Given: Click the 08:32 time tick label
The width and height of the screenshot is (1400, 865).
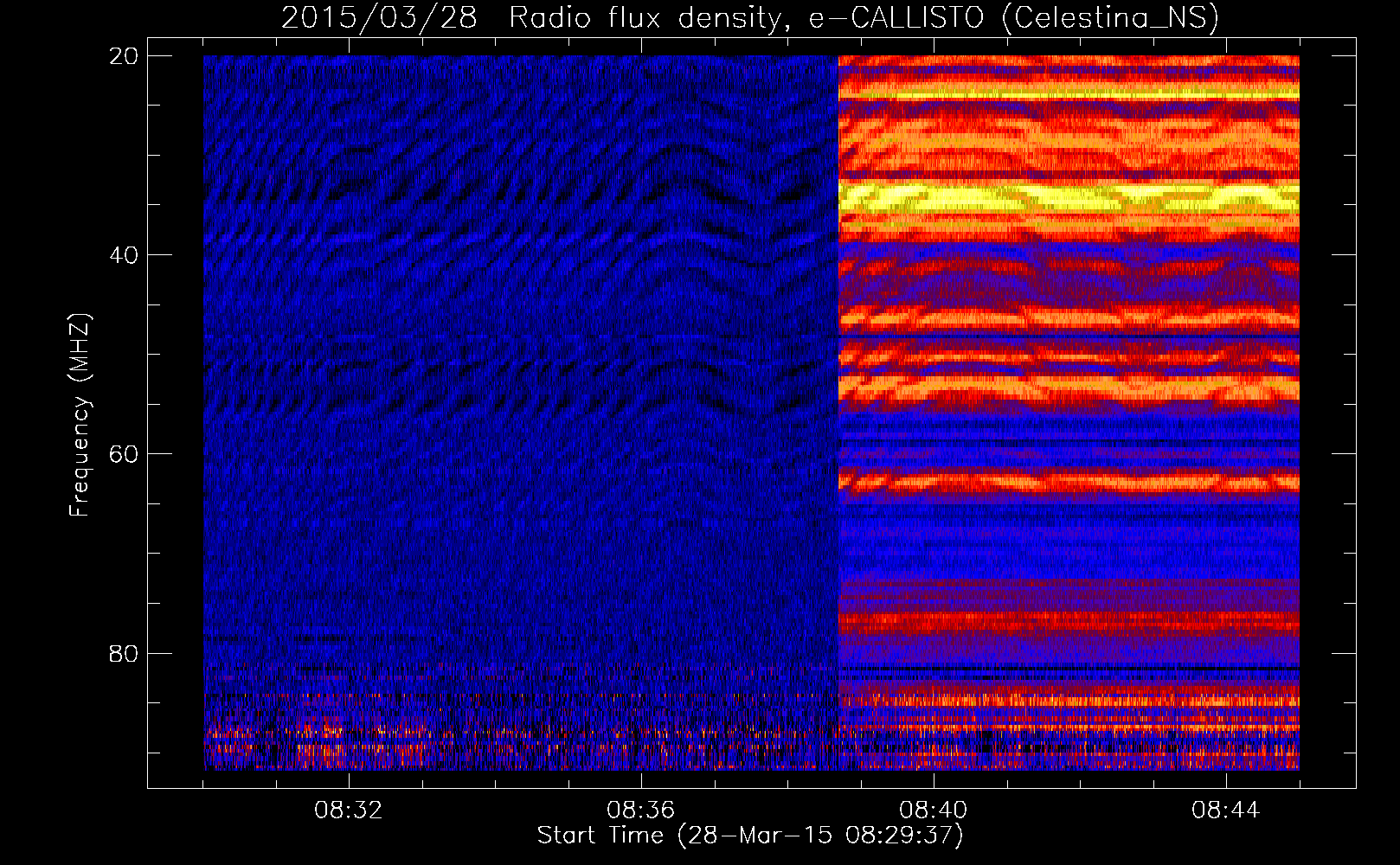Looking at the screenshot, I should (349, 811).
